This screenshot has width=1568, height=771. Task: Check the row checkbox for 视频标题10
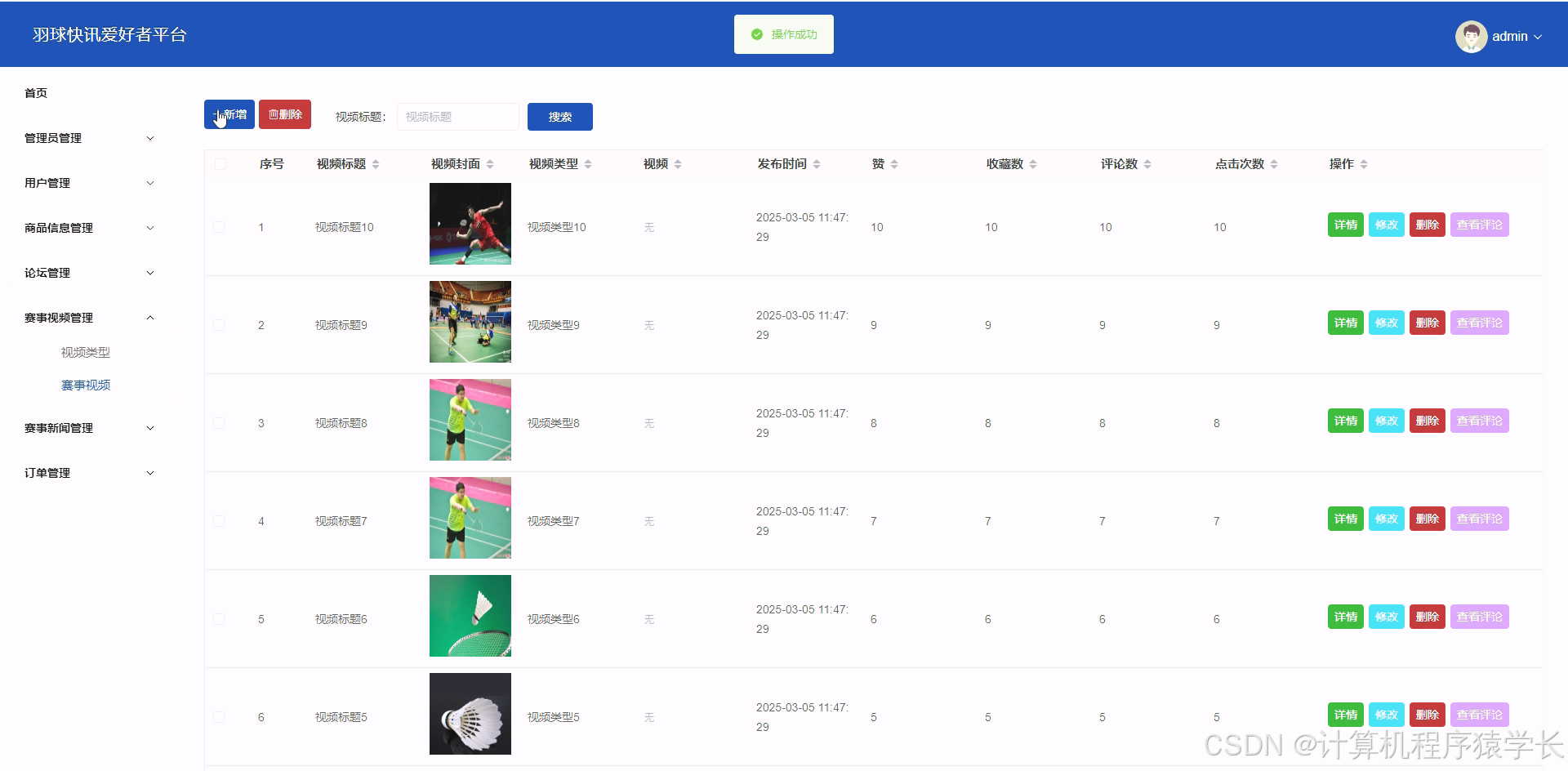(x=218, y=226)
